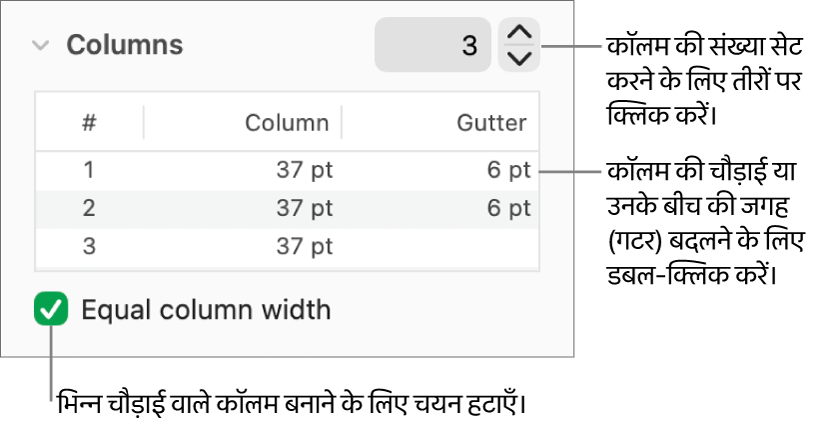The width and height of the screenshot is (819, 426).
Task: Click the Gutter table header
Action: click(x=491, y=123)
